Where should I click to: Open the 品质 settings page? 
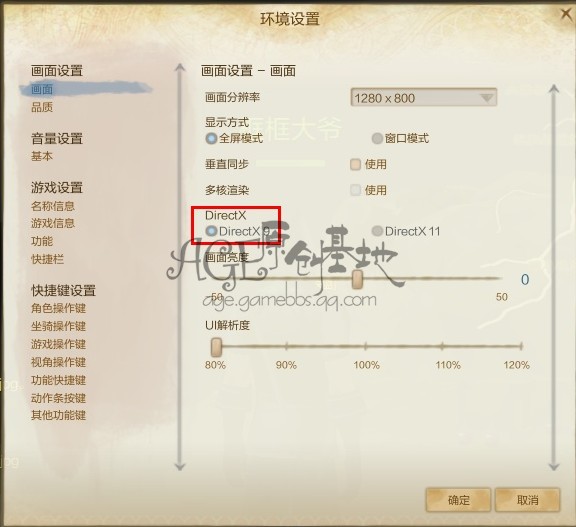(x=42, y=107)
